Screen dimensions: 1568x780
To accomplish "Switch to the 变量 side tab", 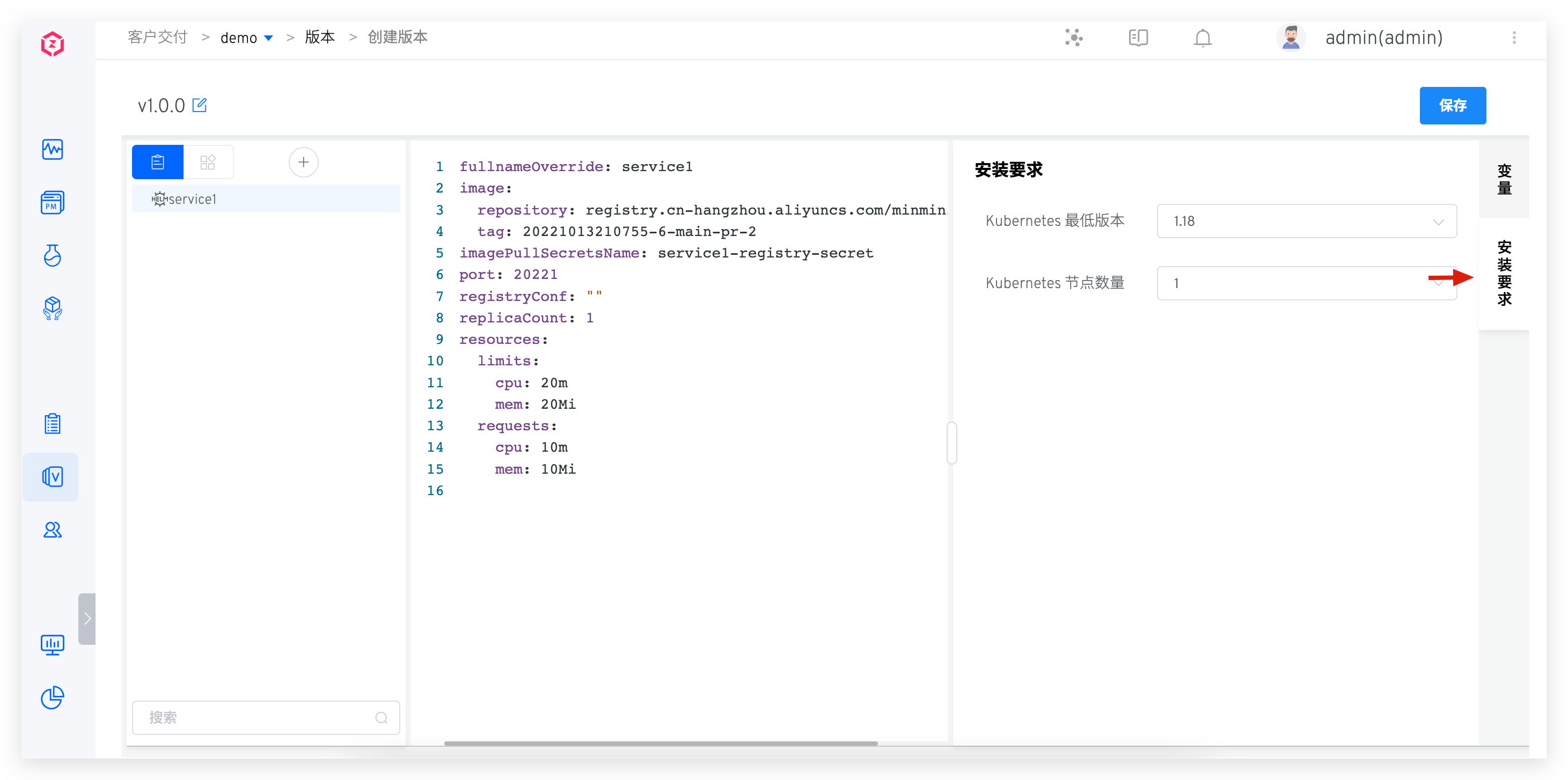I will tap(1504, 180).
